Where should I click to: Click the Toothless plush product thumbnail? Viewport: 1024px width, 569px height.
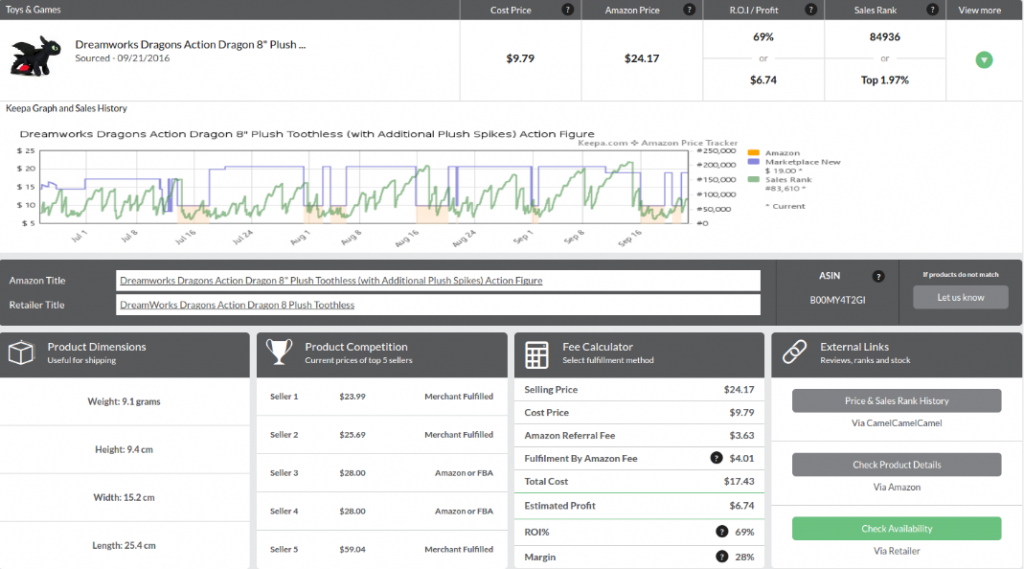35,56
